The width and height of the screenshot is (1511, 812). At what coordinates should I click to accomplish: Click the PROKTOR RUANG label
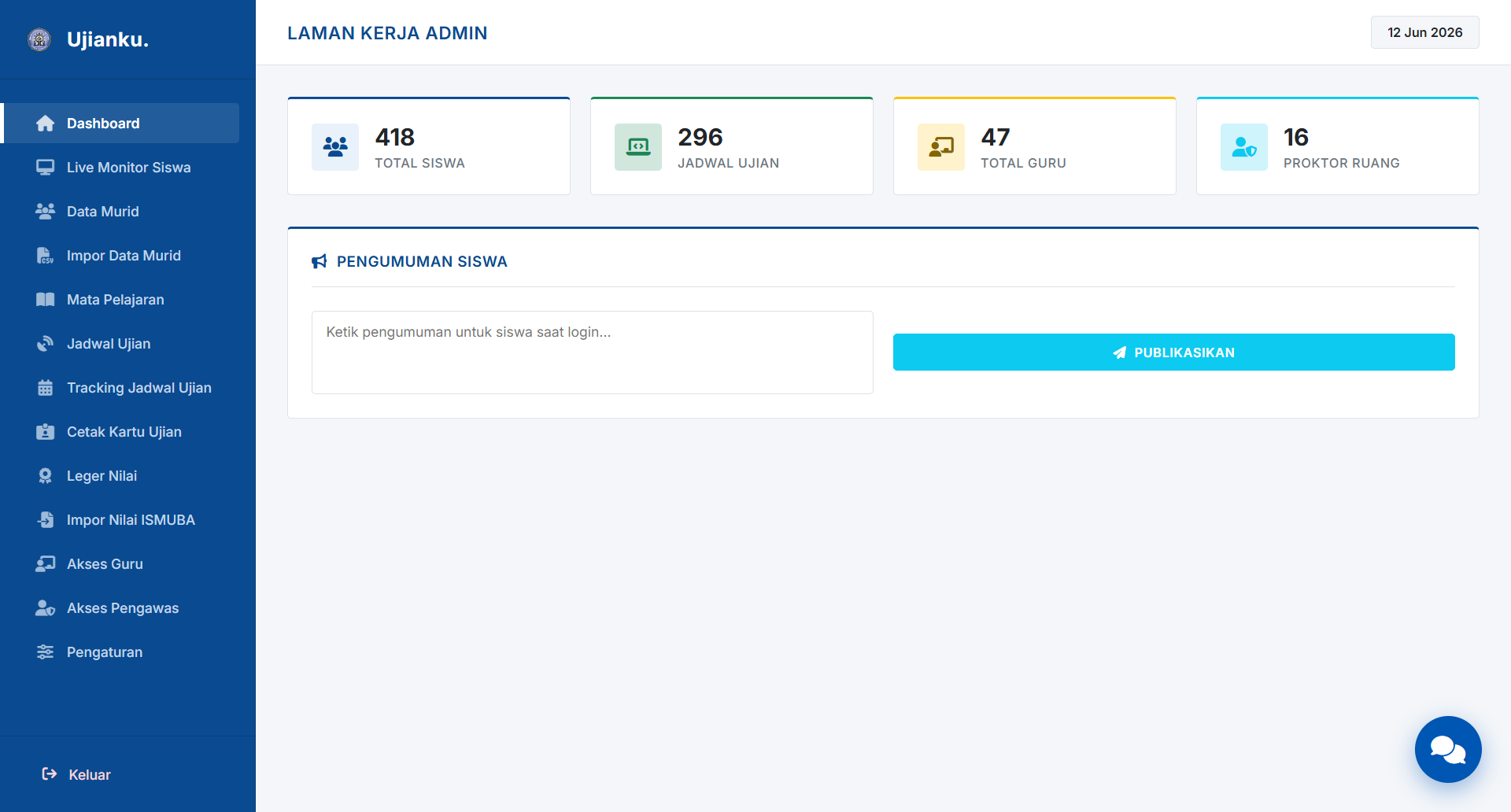1341,163
